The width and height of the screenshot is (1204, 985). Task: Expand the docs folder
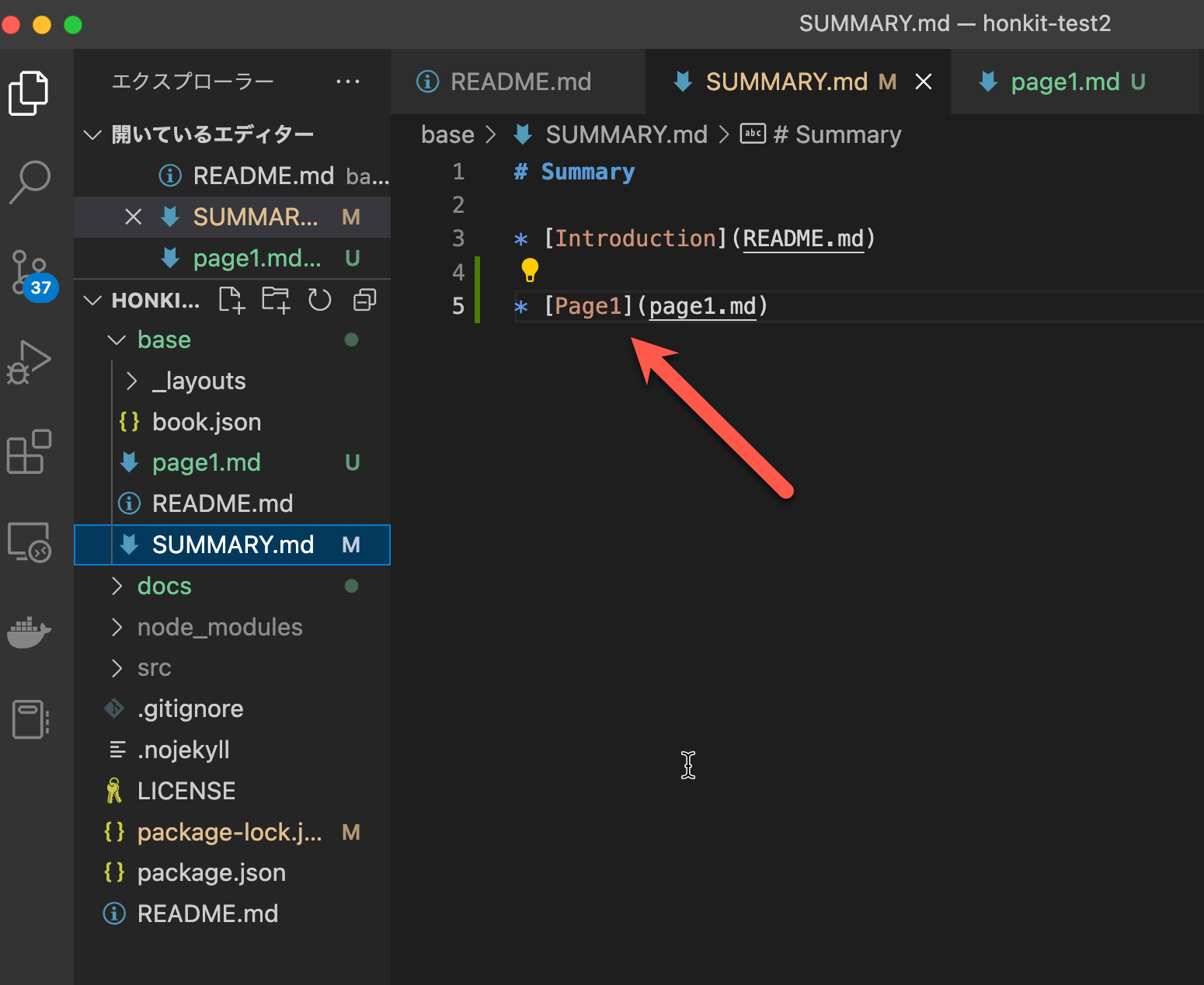tap(117, 586)
